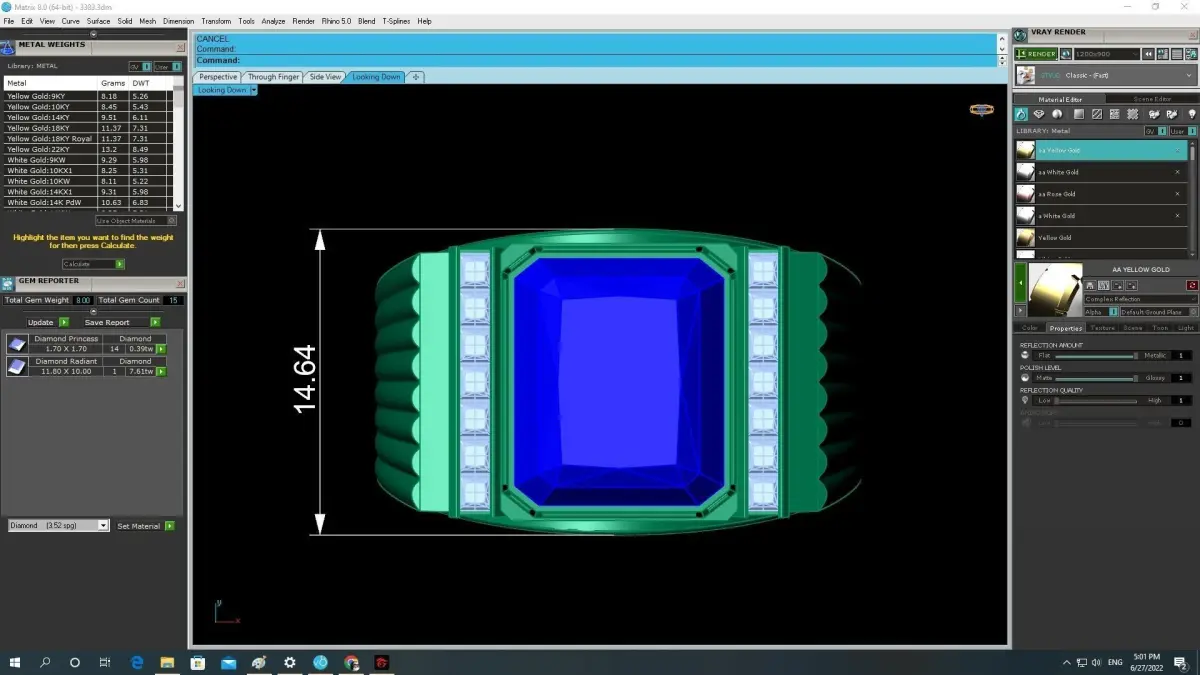The width and height of the screenshot is (1200, 675).
Task: Open the Default Ground Plane dropdown
Action: tap(1158, 312)
